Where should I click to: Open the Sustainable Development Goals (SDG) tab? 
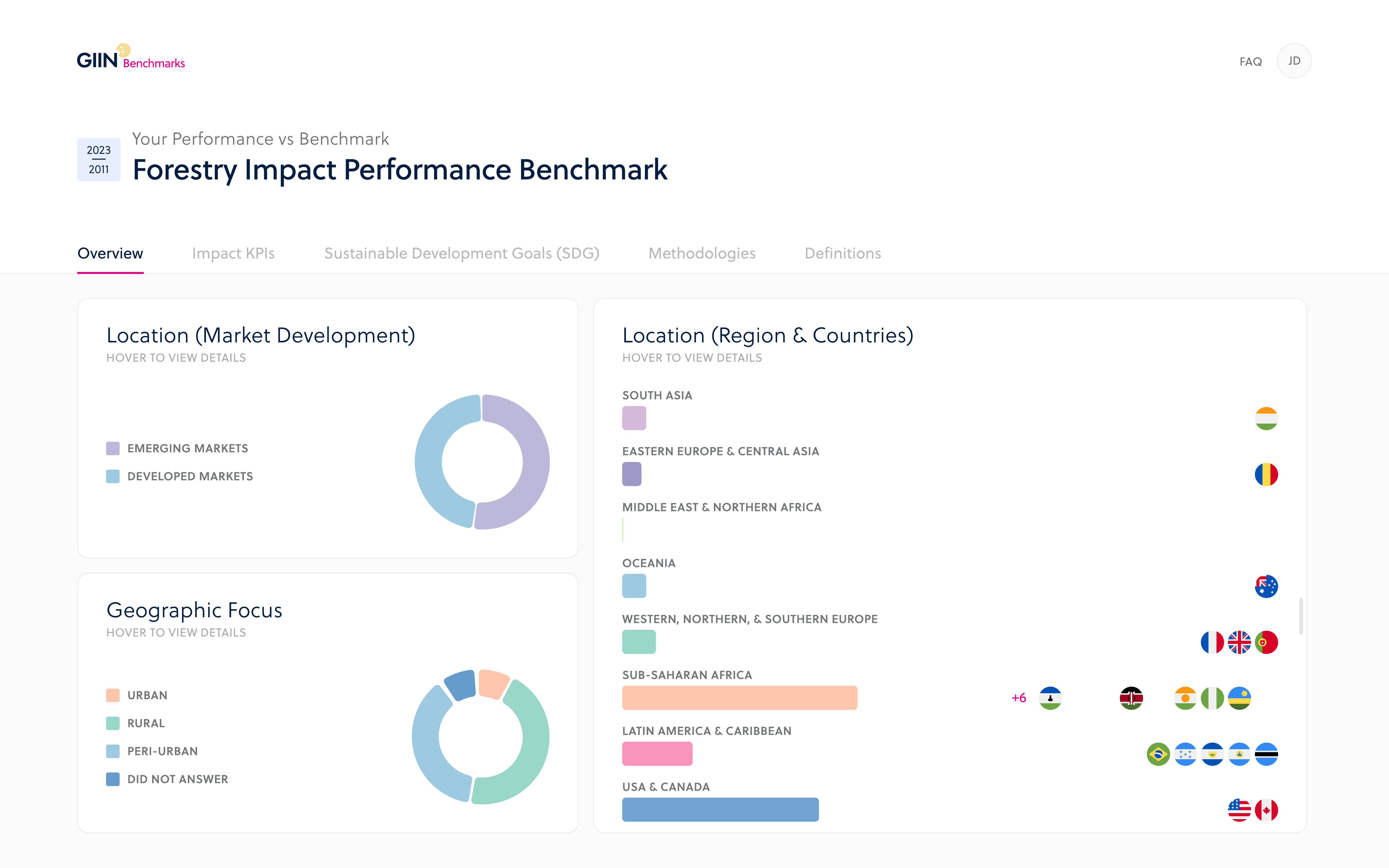[x=461, y=253]
